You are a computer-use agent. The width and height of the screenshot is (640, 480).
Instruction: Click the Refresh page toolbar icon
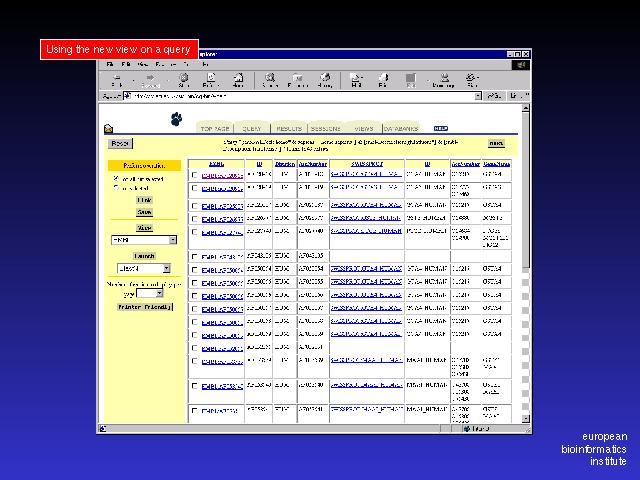(x=211, y=77)
